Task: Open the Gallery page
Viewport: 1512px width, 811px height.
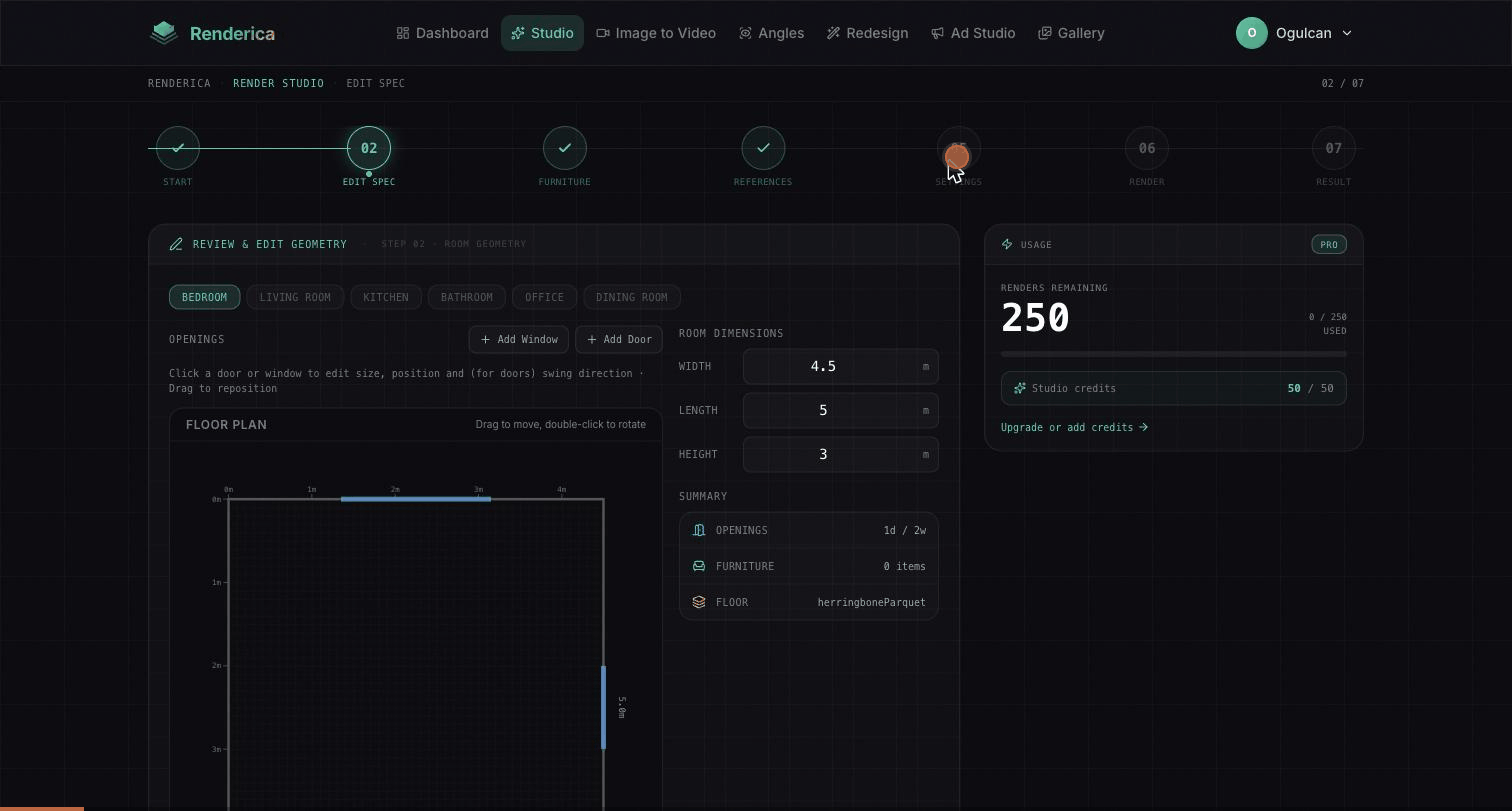Action: coord(1071,33)
